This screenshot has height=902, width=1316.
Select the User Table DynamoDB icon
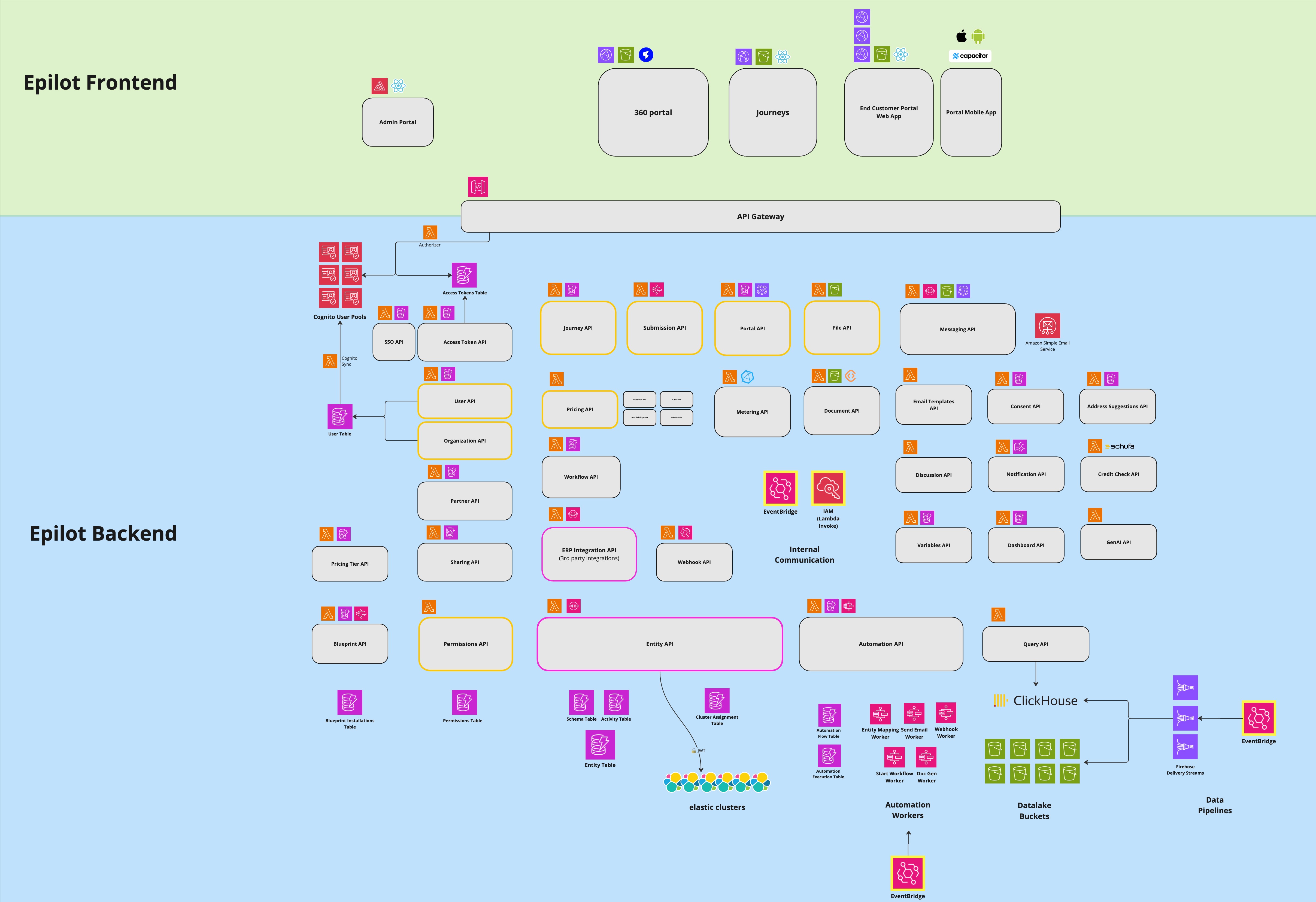[340, 416]
